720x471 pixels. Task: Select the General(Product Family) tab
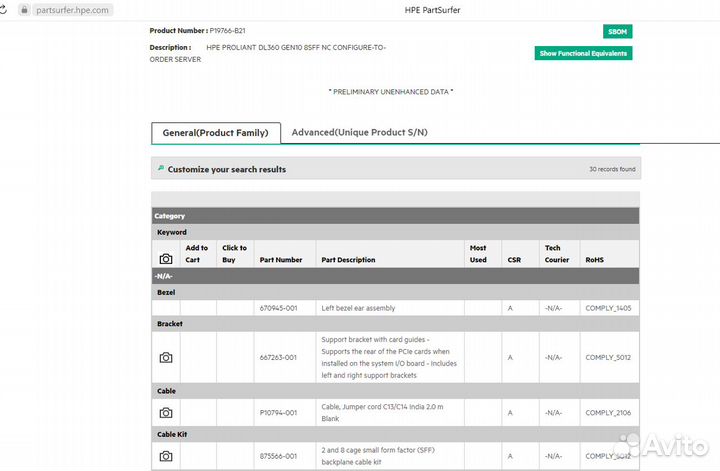tap(216, 133)
